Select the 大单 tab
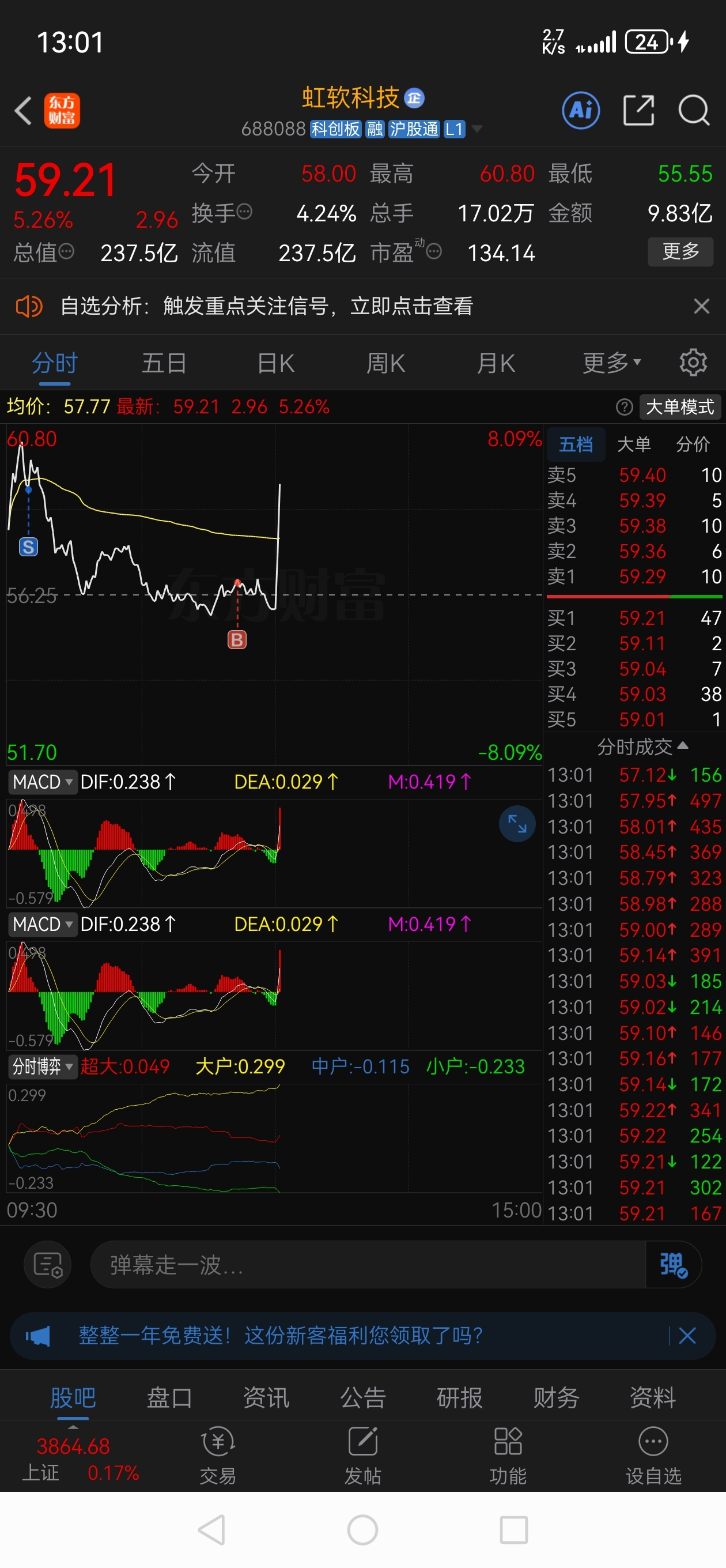Viewport: 726px width, 1568px height. (x=634, y=444)
